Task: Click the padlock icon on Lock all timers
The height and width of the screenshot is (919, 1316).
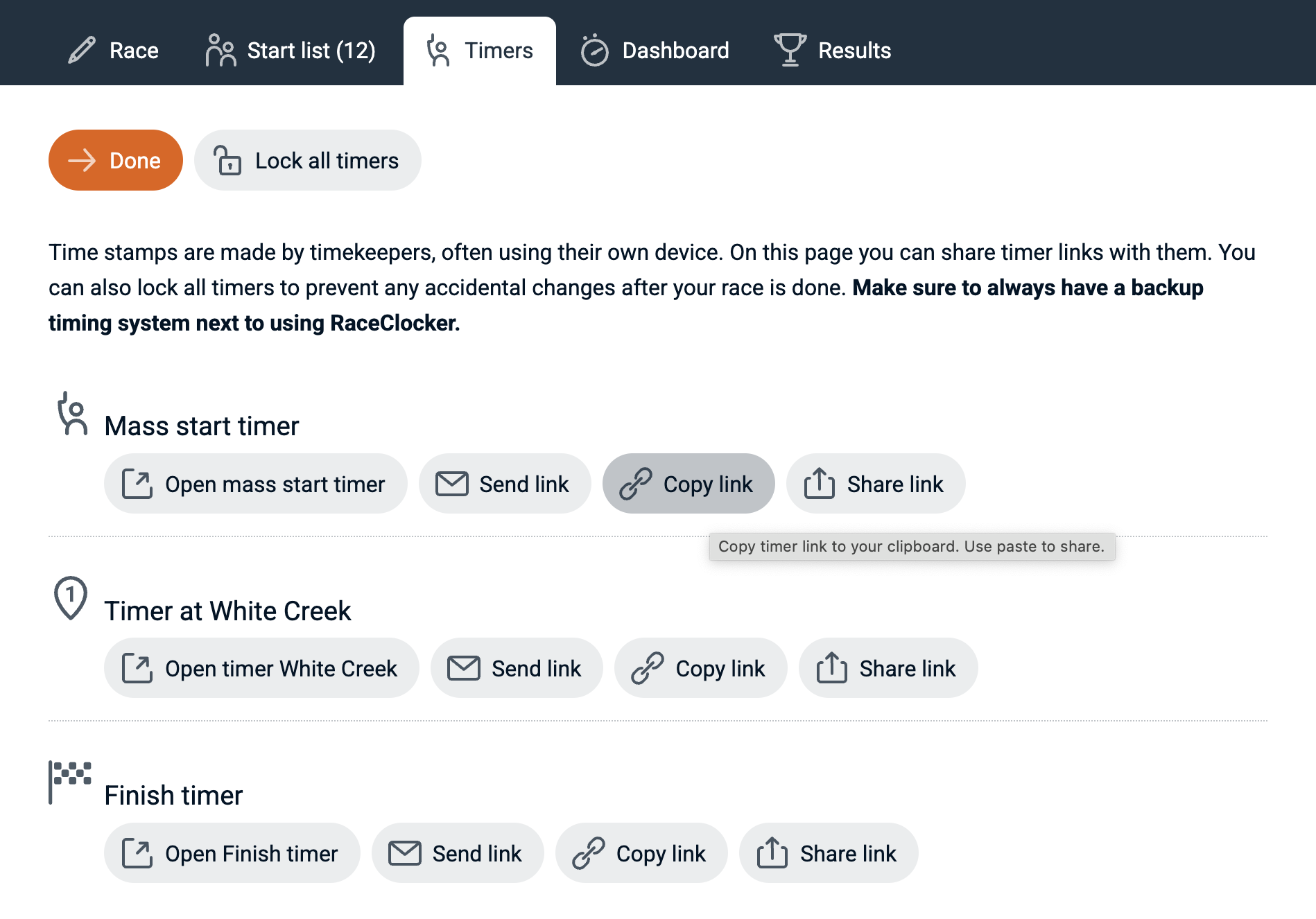Action: click(227, 160)
